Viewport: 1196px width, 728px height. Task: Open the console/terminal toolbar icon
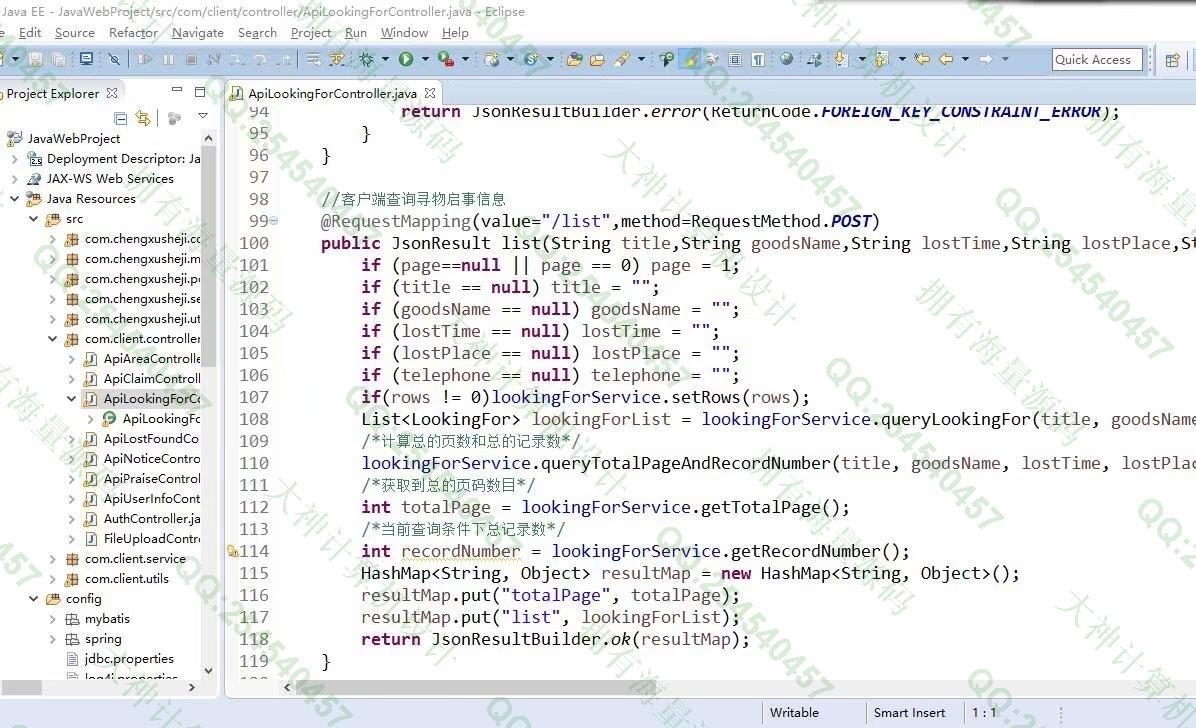[x=86, y=59]
